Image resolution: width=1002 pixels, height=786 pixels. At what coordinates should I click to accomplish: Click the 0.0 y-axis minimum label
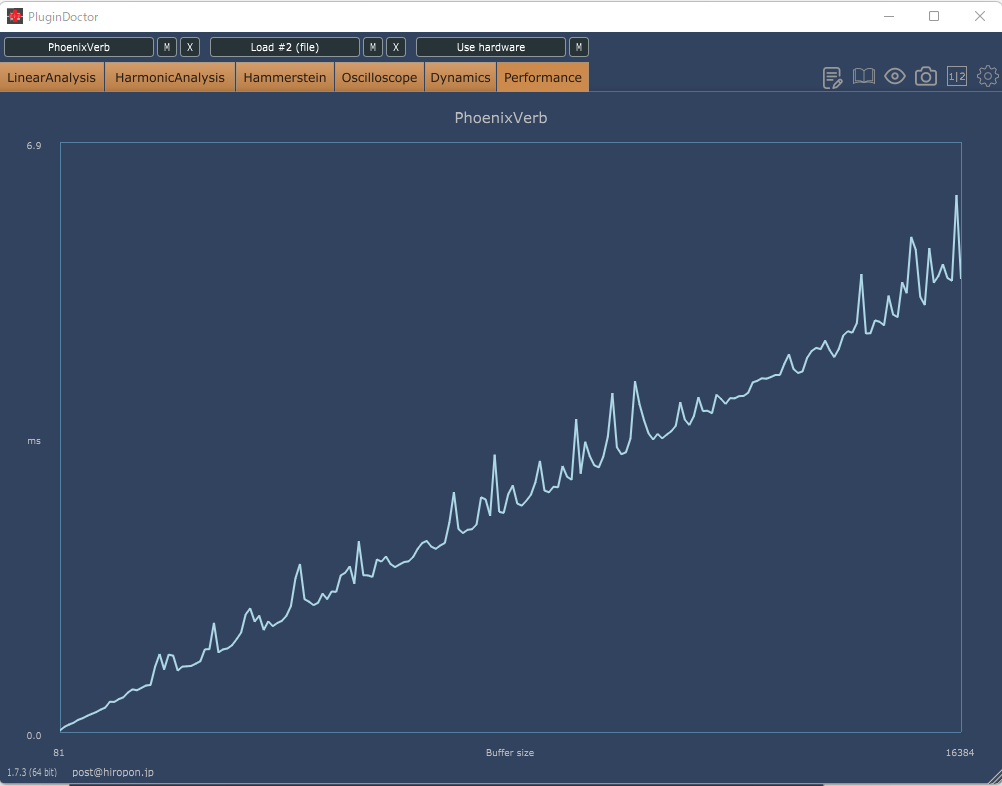(x=33, y=736)
